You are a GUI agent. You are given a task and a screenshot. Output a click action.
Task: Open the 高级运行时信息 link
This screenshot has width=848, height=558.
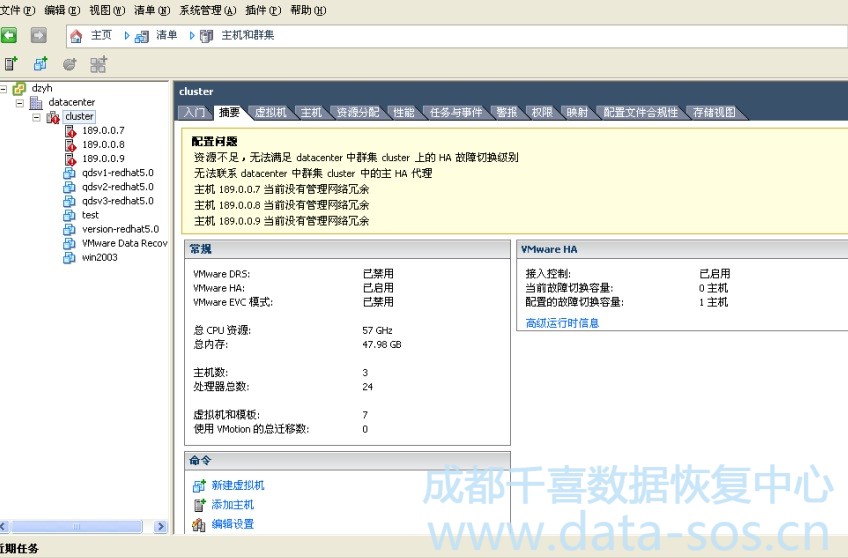tap(562, 323)
